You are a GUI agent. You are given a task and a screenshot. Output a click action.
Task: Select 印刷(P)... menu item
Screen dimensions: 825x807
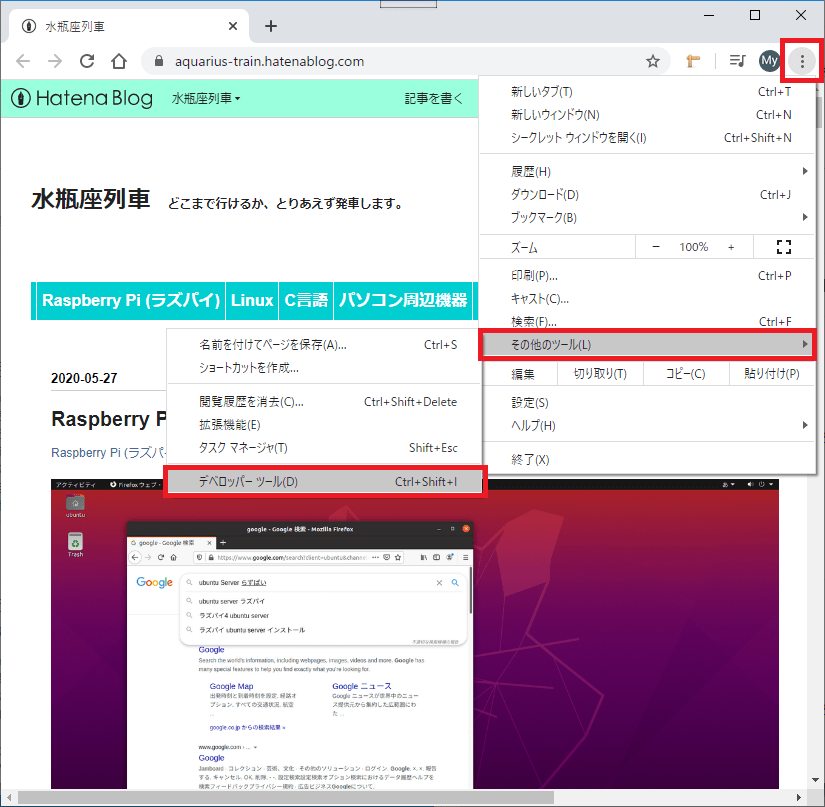pyautogui.click(x=648, y=276)
